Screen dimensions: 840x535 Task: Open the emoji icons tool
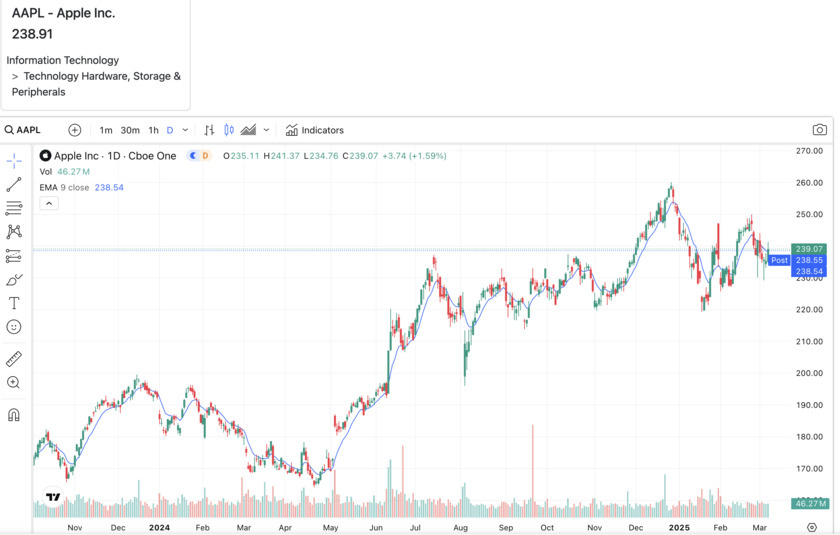14,327
